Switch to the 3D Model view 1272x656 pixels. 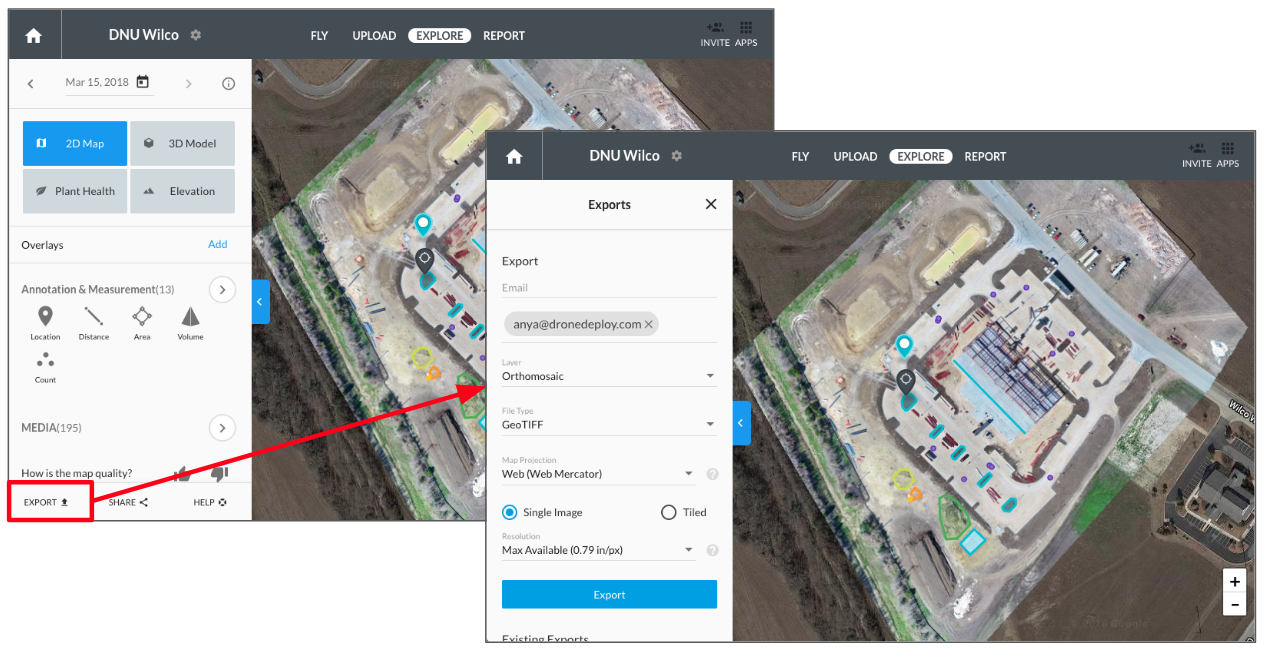182,144
